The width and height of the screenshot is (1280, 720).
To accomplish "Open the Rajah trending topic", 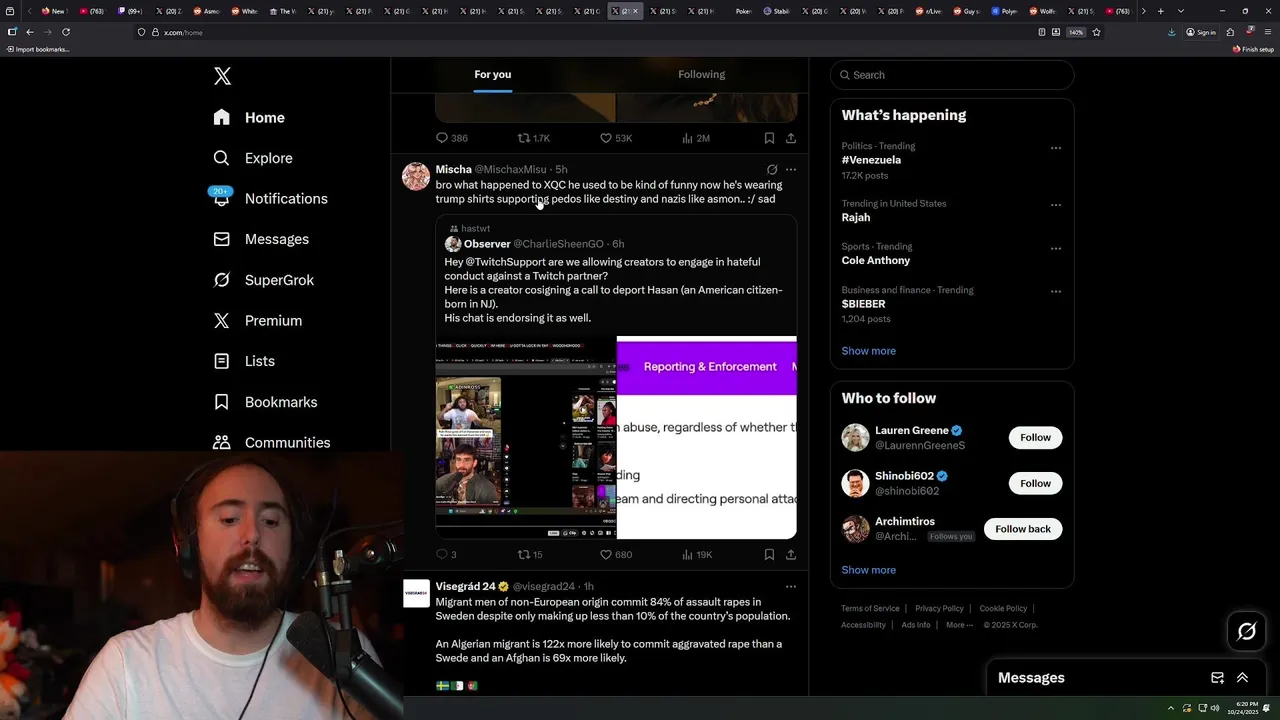I will pos(856,217).
